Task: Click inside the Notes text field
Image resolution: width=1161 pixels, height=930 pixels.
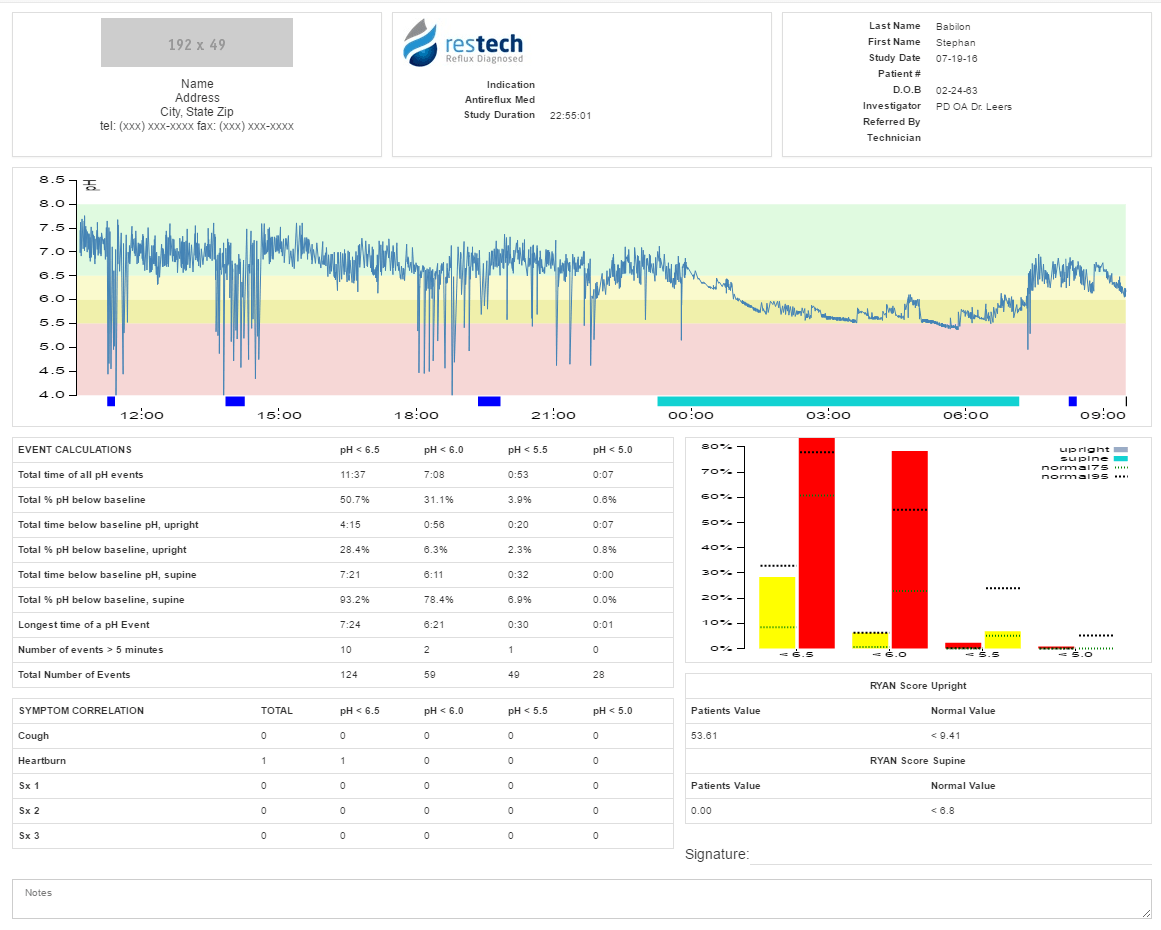Action: [580, 900]
